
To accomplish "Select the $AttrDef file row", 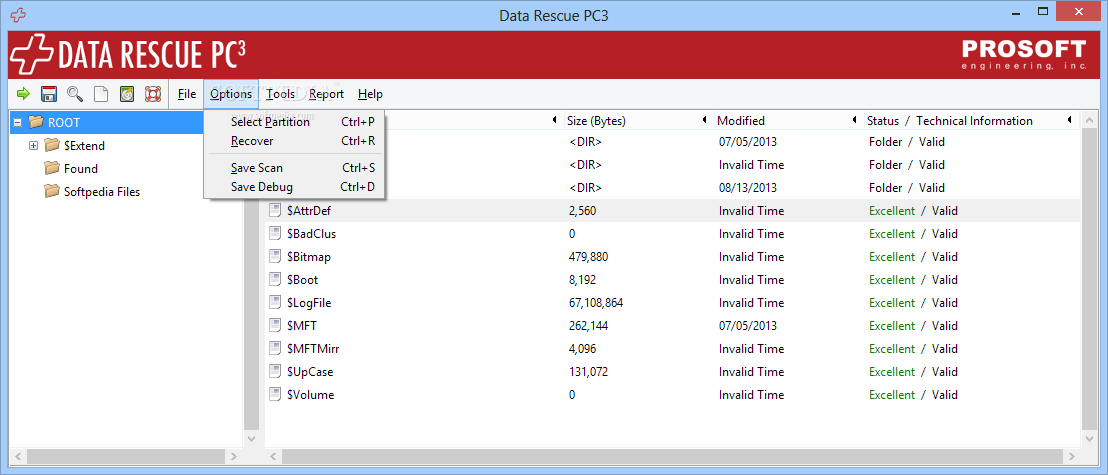I will [x=671, y=211].
